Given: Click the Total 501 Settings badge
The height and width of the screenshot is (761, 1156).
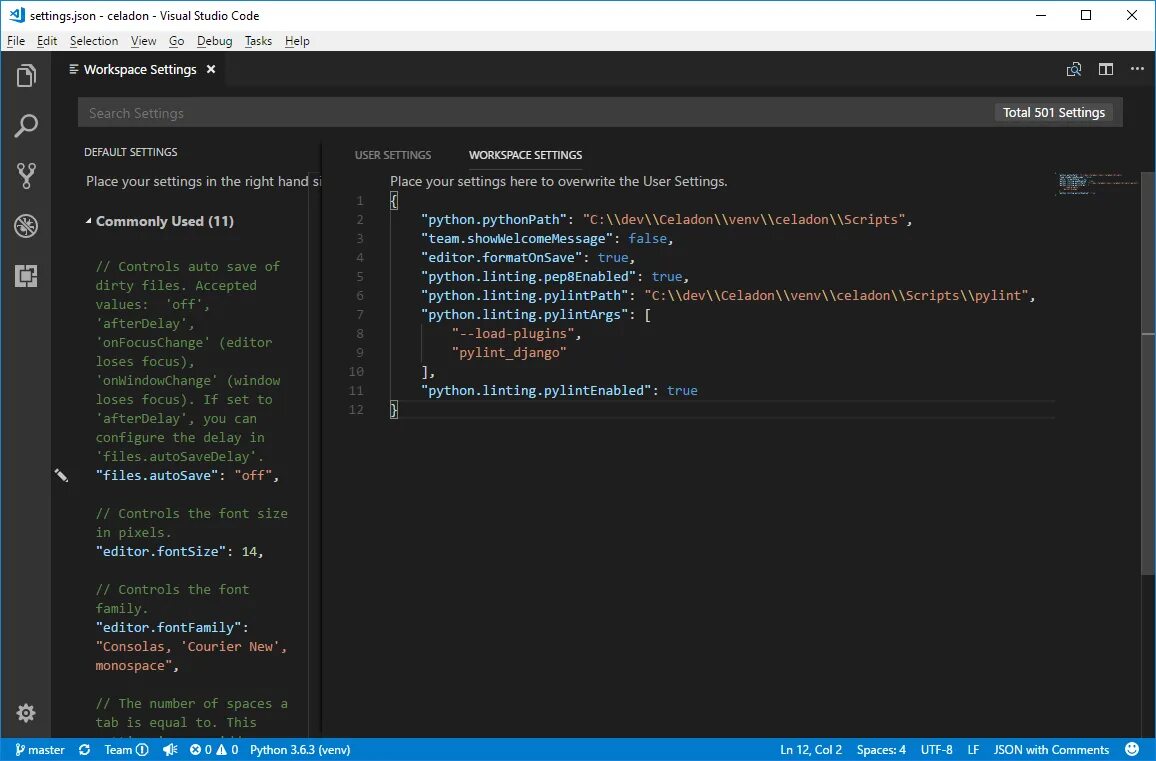Looking at the screenshot, I should (1054, 113).
